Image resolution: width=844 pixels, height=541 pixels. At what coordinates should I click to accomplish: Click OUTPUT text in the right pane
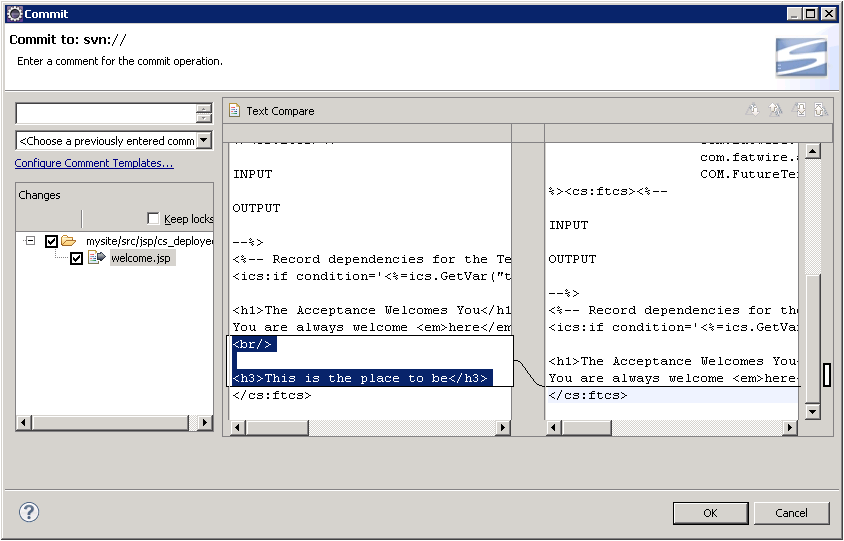572,259
